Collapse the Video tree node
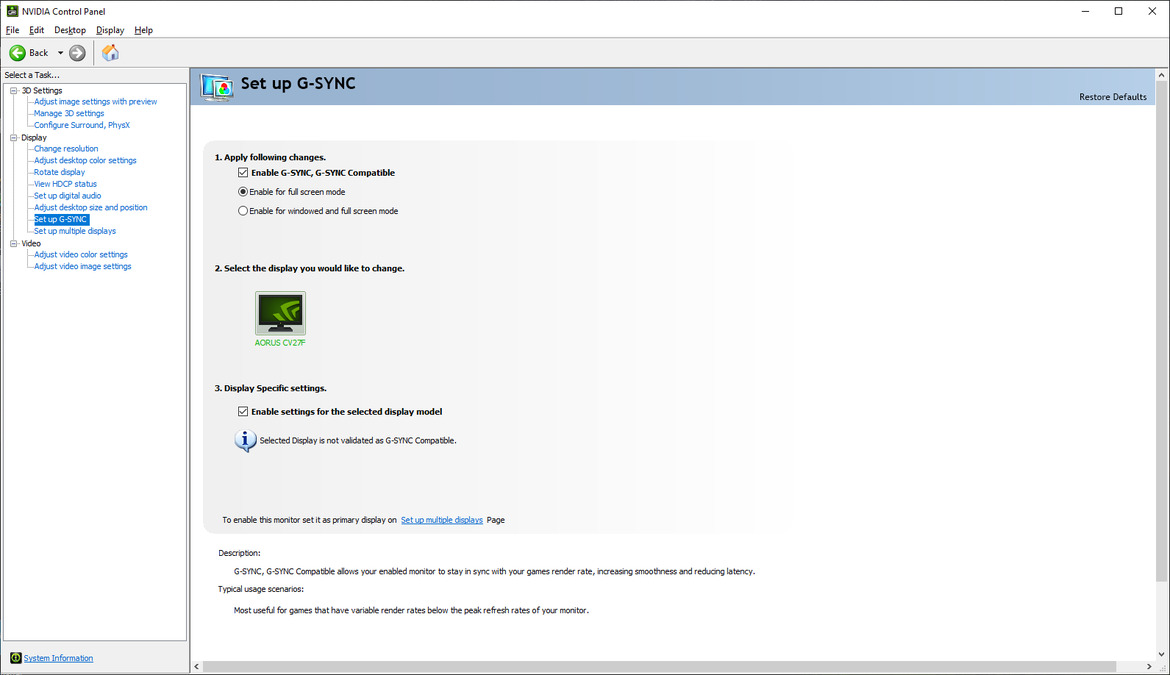This screenshot has height=675, width=1170. tap(13, 243)
